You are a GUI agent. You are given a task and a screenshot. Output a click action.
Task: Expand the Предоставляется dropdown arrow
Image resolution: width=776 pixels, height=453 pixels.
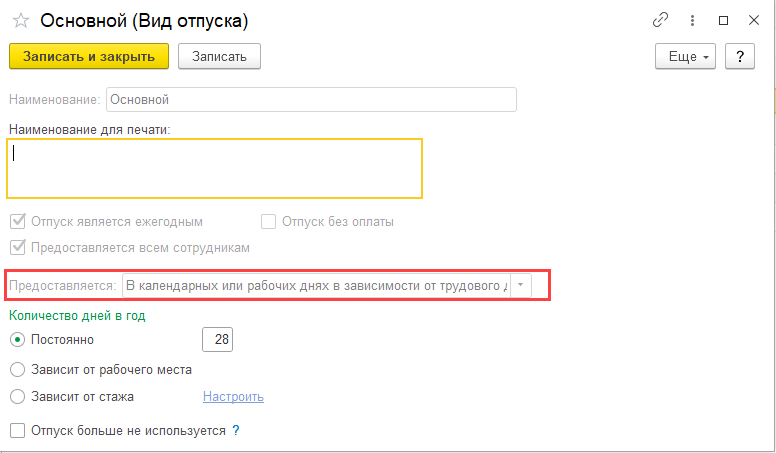tap(520, 286)
